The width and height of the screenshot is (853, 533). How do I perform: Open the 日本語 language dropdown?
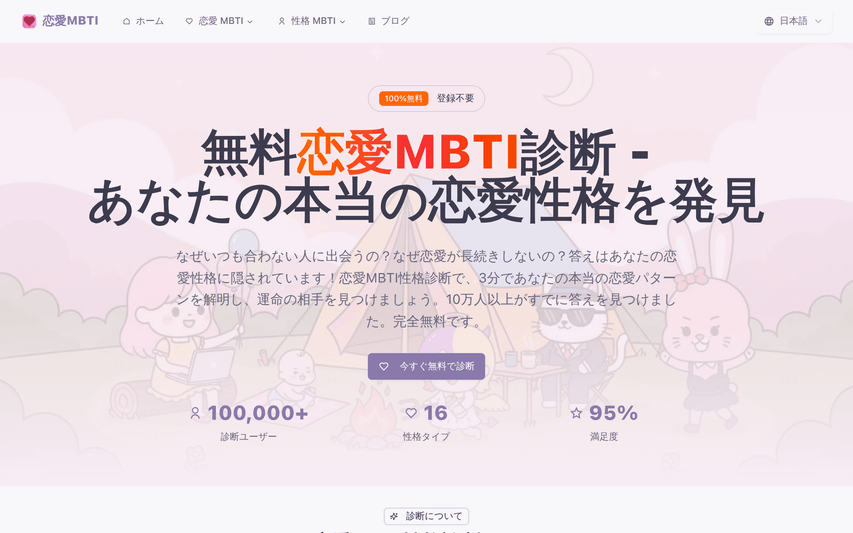(x=794, y=21)
